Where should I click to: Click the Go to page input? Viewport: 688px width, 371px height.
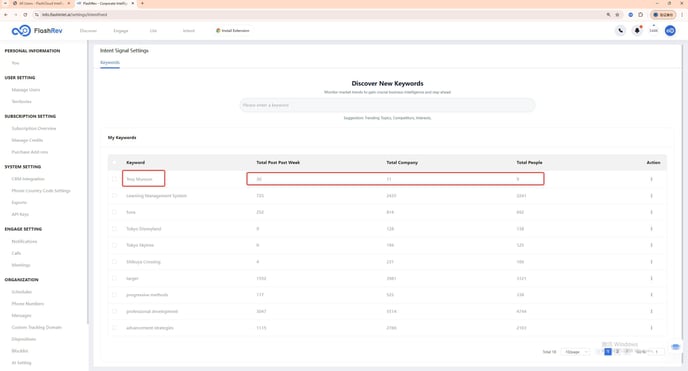656,352
